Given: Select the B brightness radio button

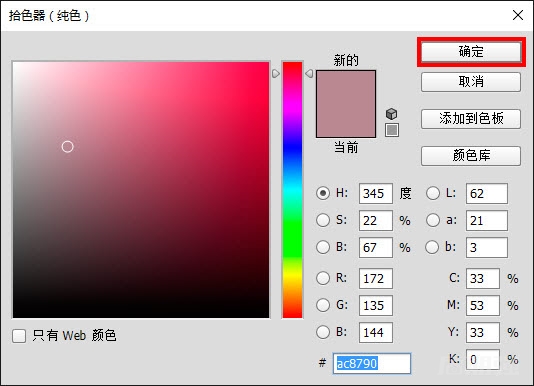Looking at the screenshot, I should (x=323, y=247).
